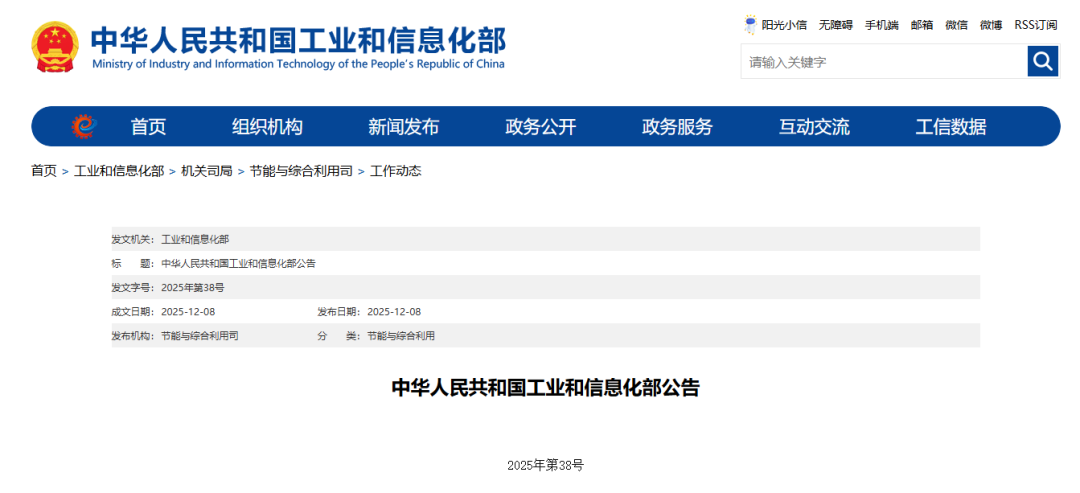Click the 请输入关键字 search field

pyautogui.click(x=883, y=62)
